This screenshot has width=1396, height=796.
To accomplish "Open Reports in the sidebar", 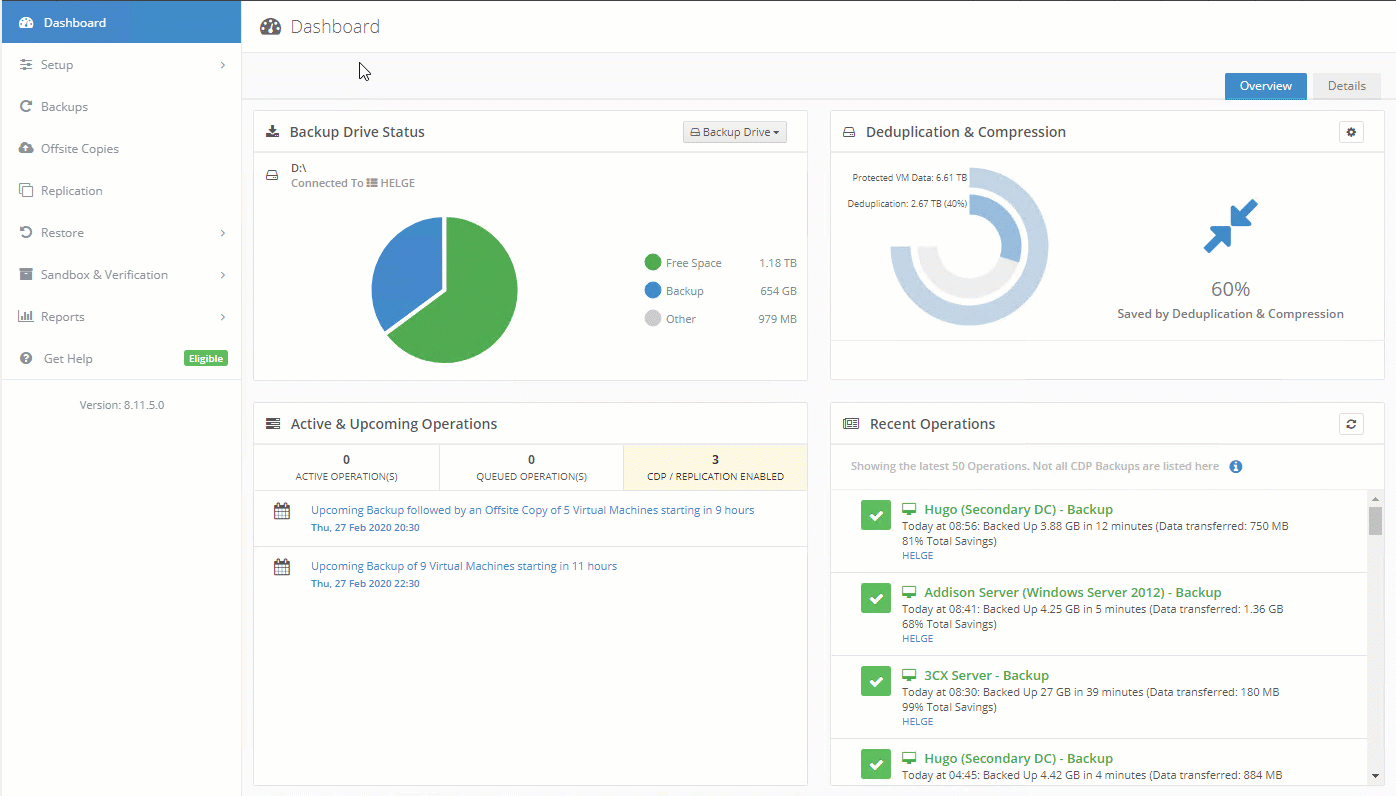I will 62,317.
